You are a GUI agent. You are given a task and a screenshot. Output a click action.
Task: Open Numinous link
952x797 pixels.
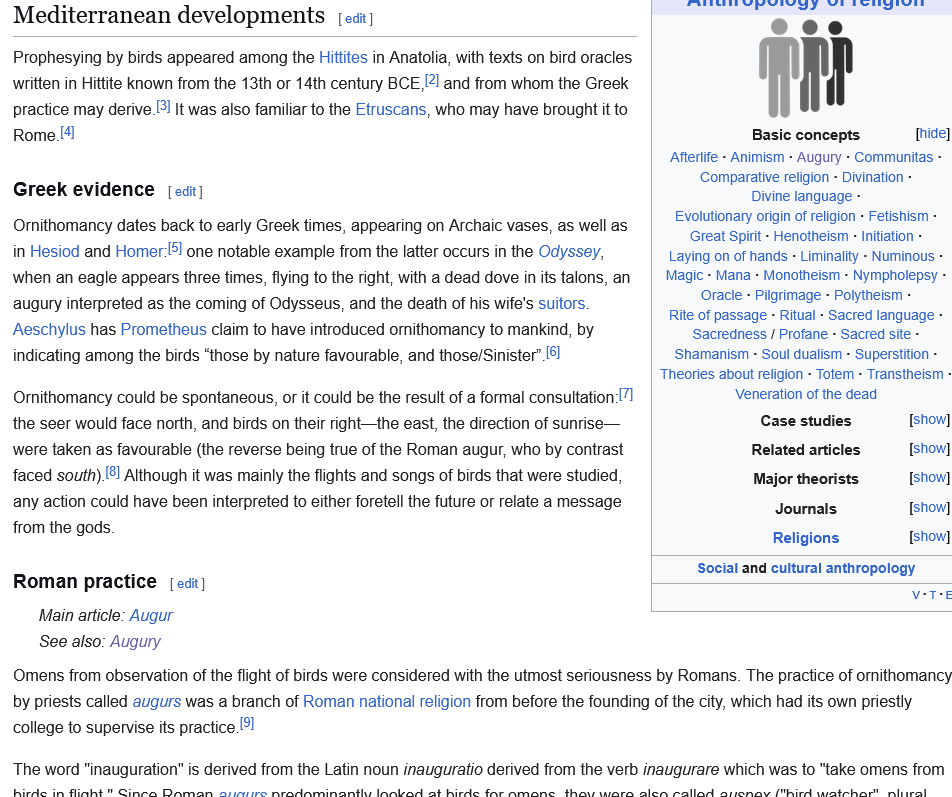pyautogui.click(x=903, y=257)
